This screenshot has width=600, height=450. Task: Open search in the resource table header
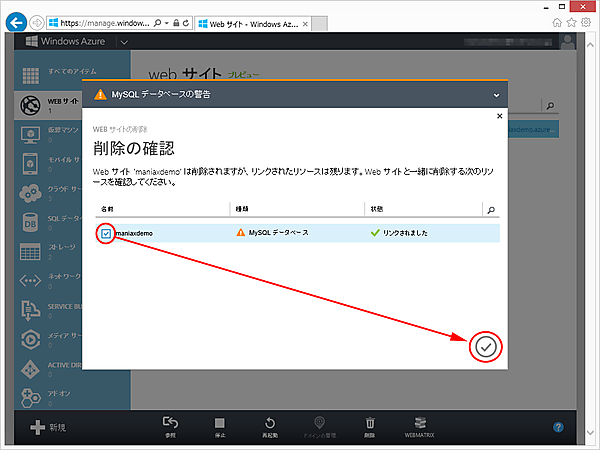(489, 210)
